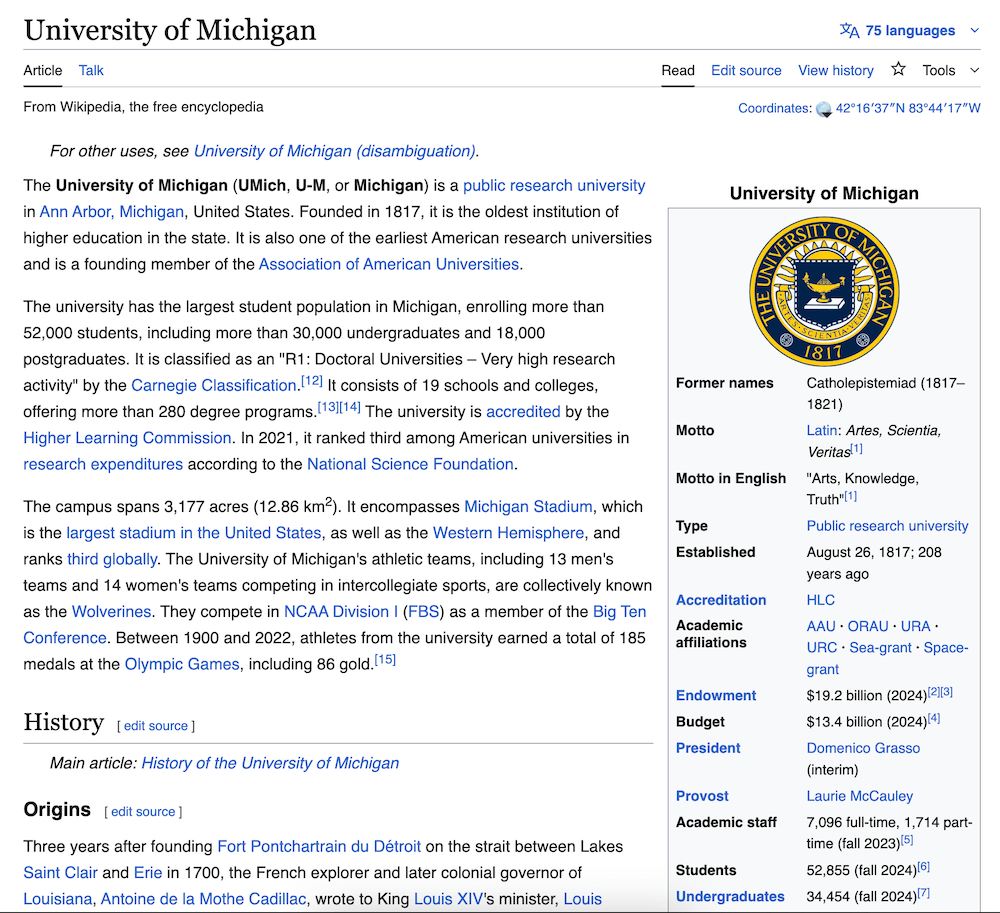Viewport: 1000px width, 913px height.
Task: Open the HLC accreditation link
Action: (820, 600)
